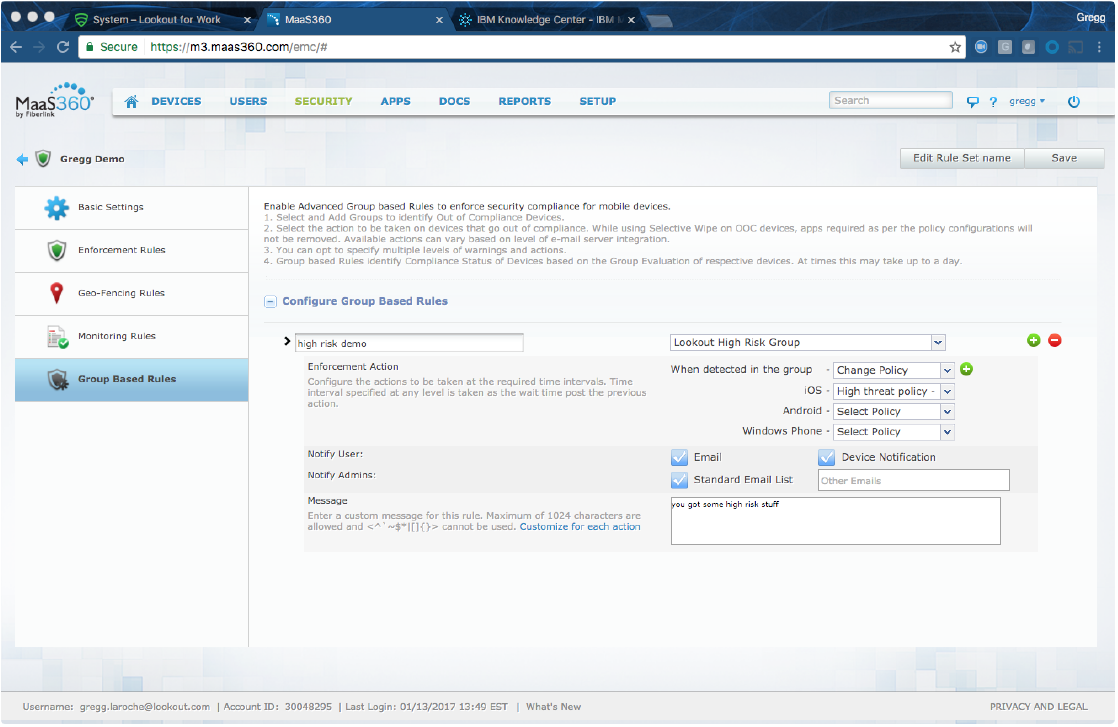Remove the group rule with red minus

[1055, 341]
